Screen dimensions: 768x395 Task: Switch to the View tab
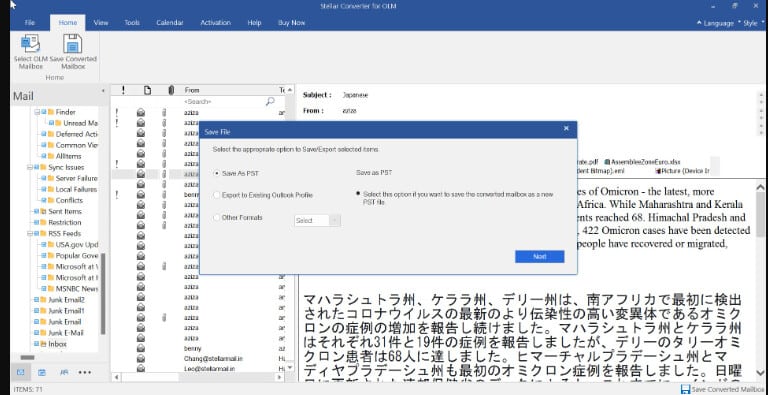coord(100,23)
